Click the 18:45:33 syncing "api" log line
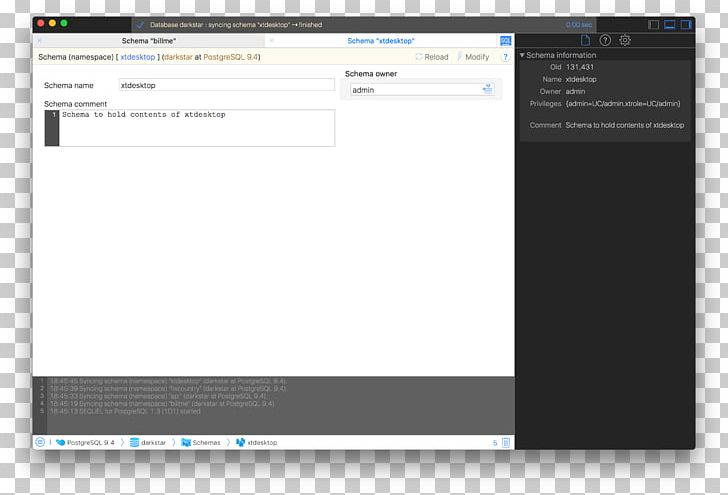728x495 pixels. (x=158, y=396)
